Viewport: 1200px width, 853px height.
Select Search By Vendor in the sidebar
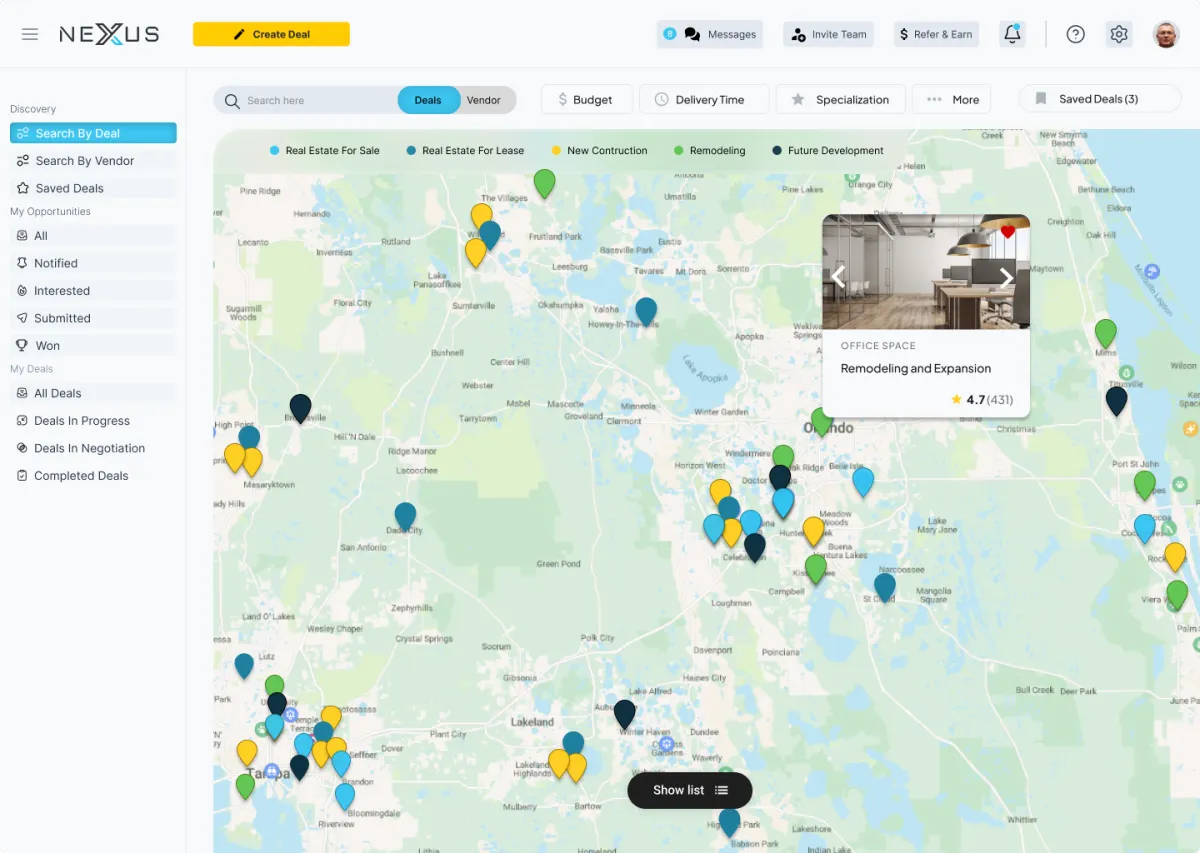click(x=93, y=160)
